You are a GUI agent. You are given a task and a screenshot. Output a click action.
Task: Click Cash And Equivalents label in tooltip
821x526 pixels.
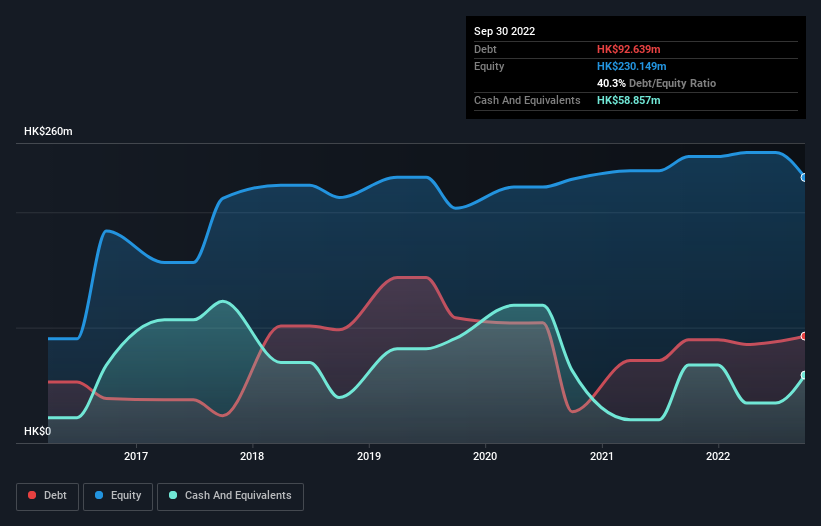(527, 100)
